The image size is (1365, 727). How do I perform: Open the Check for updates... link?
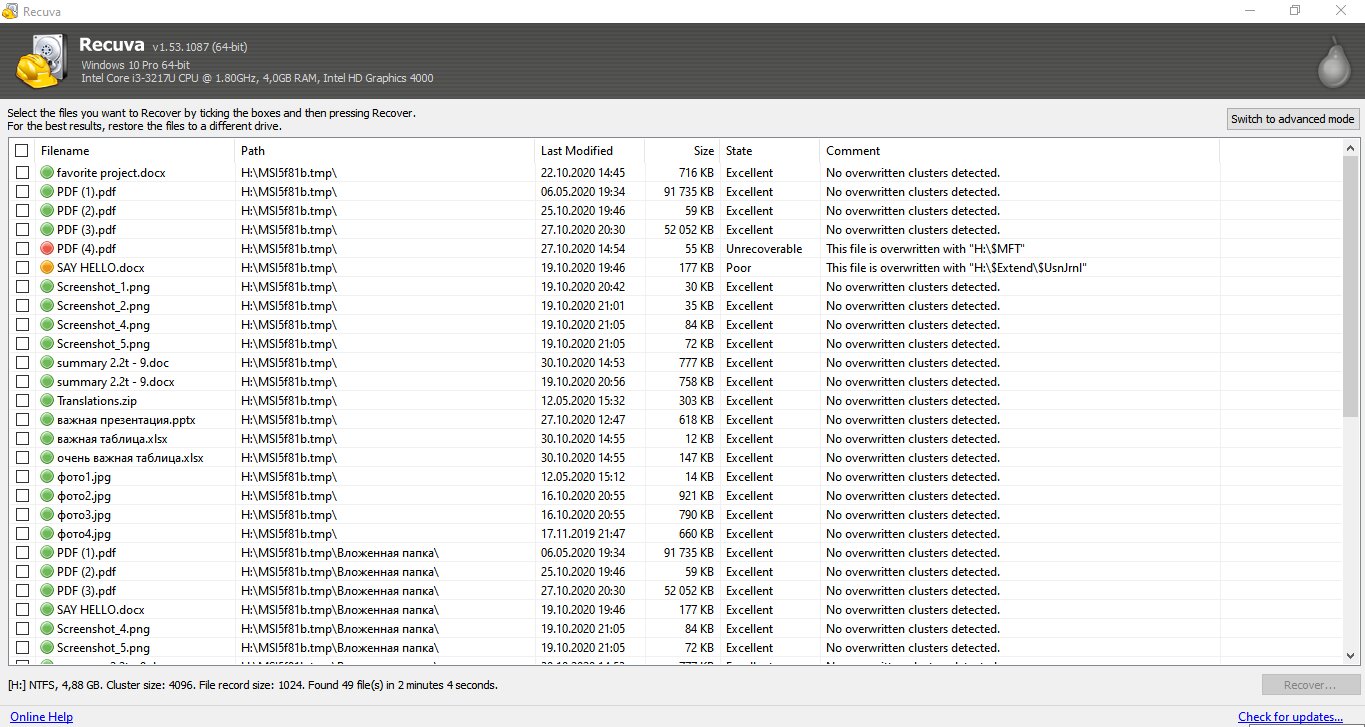point(1290,717)
